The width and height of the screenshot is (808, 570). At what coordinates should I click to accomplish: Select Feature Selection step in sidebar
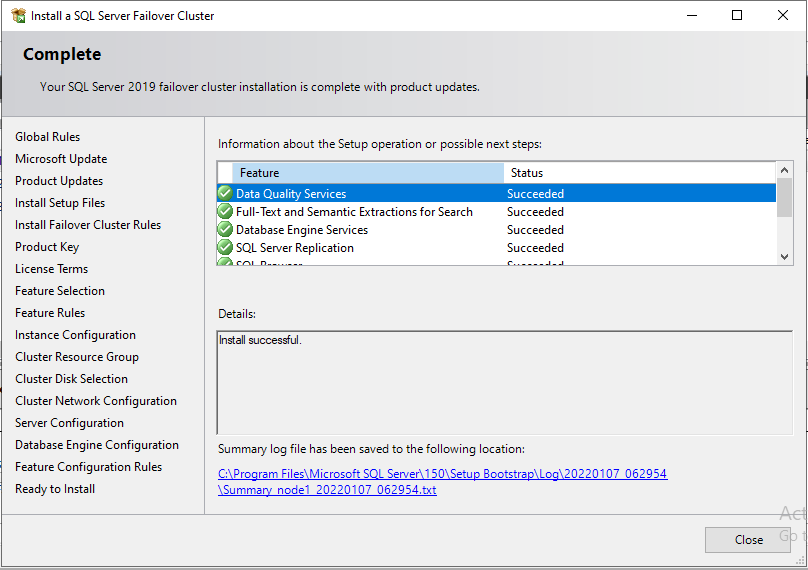tap(60, 291)
